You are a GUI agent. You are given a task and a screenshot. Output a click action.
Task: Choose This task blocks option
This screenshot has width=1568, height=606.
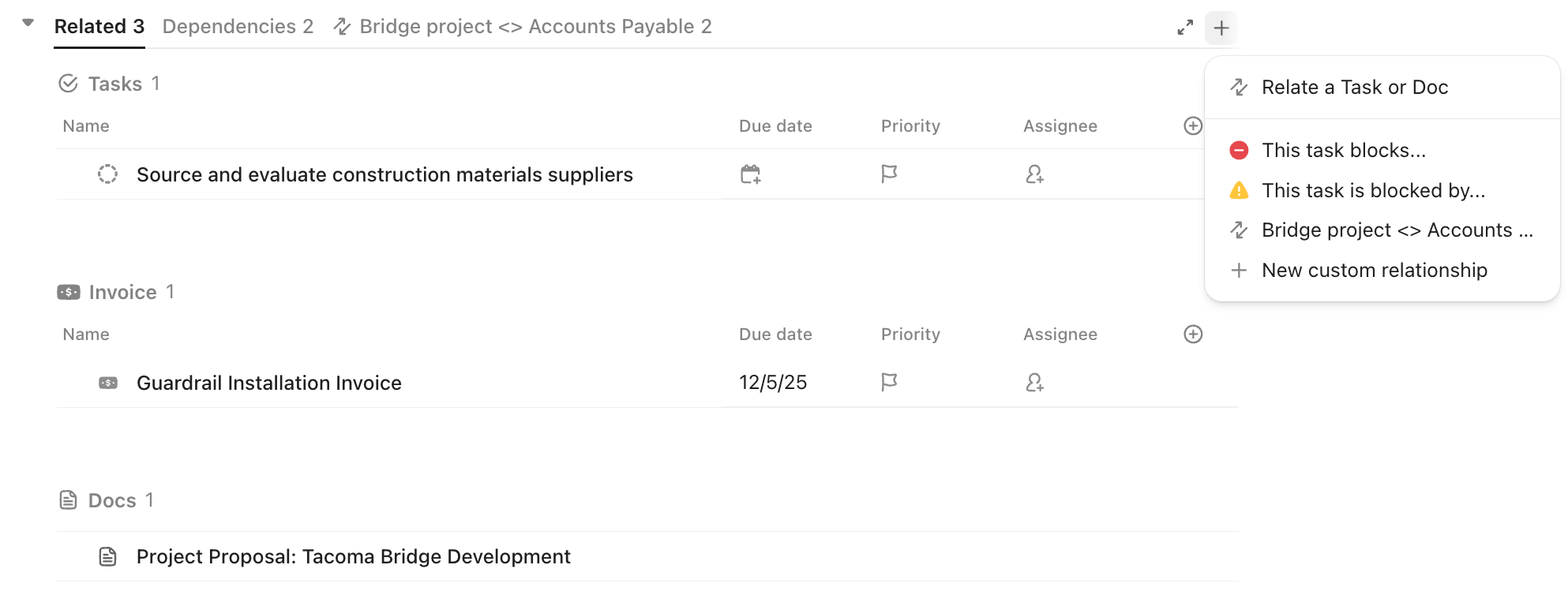(x=1343, y=151)
